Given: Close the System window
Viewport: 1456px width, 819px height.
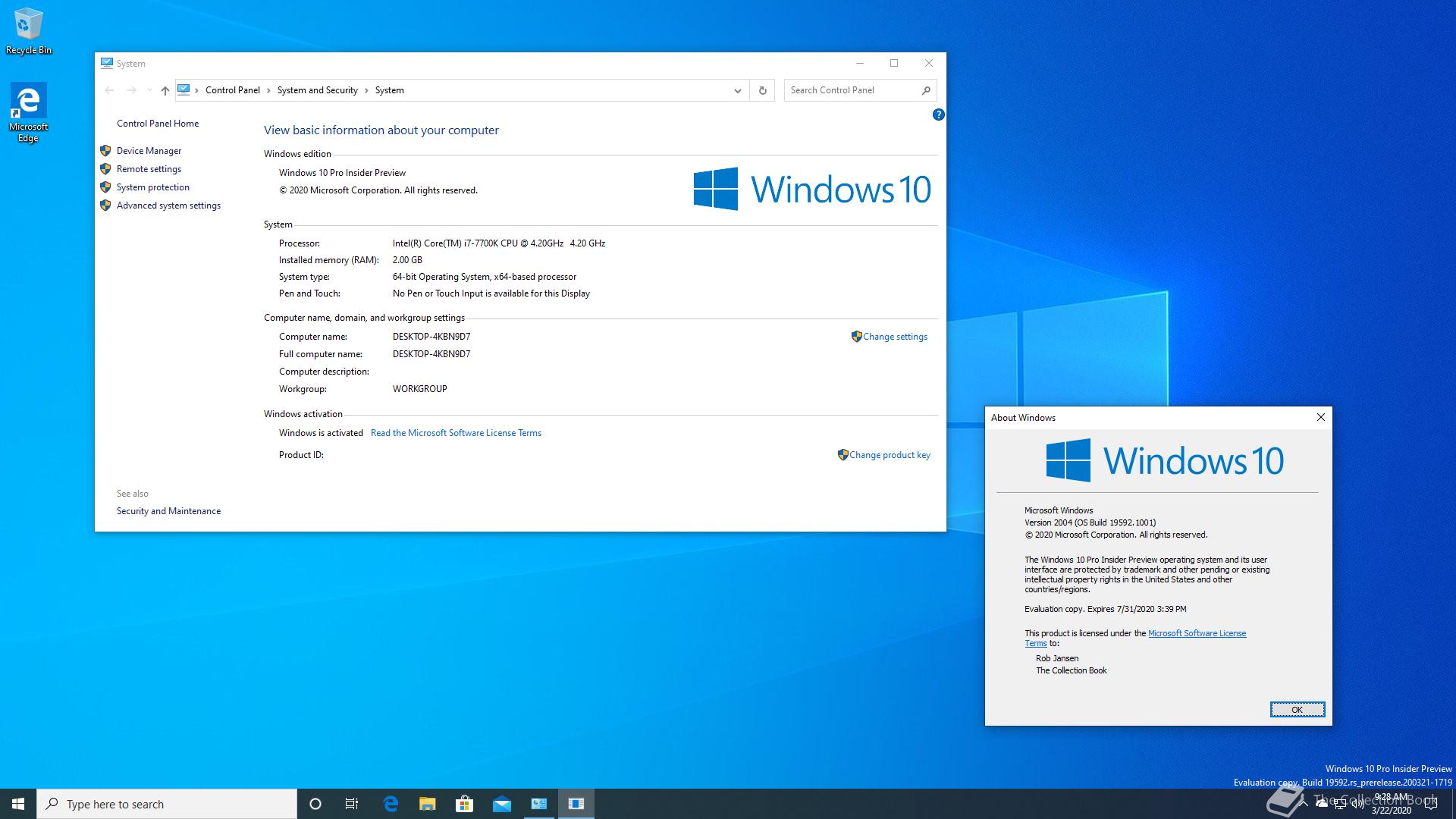Looking at the screenshot, I should (x=929, y=63).
